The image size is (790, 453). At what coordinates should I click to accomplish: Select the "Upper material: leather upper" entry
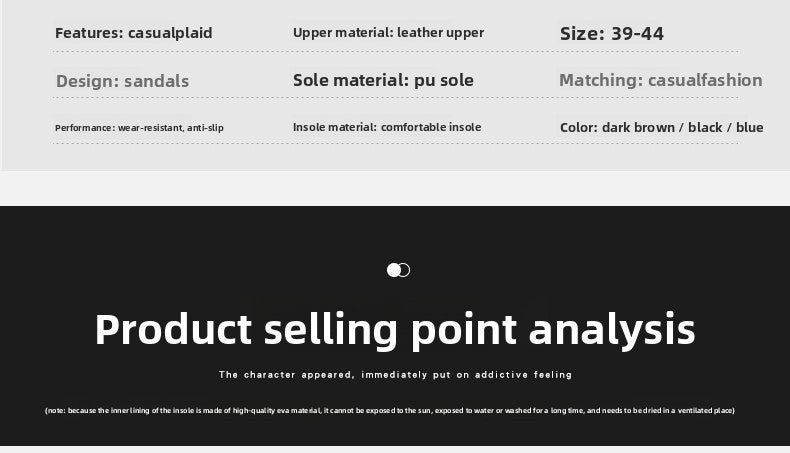(x=388, y=33)
